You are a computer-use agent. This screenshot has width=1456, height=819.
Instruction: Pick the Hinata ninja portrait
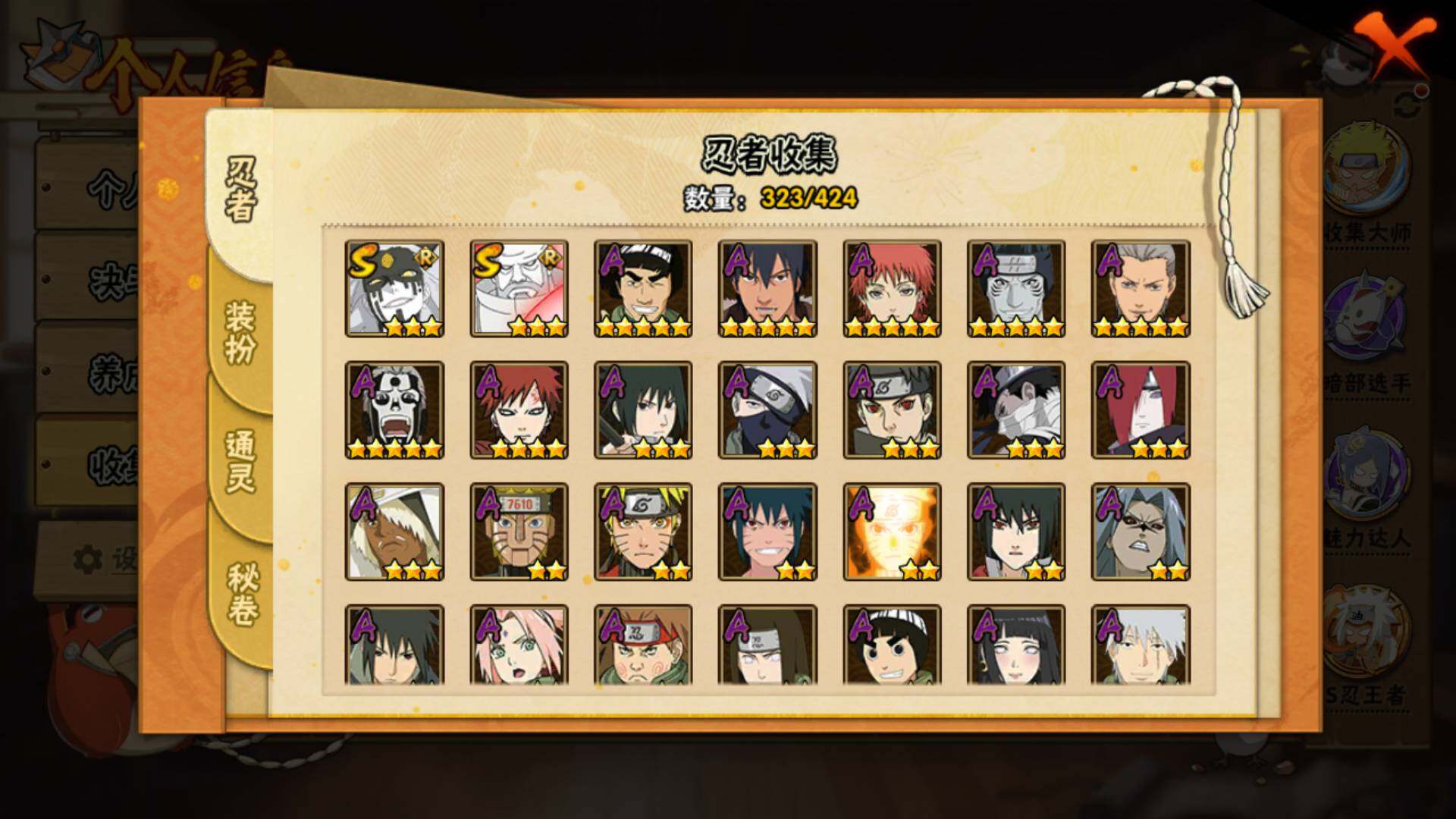coord(1016,645)
